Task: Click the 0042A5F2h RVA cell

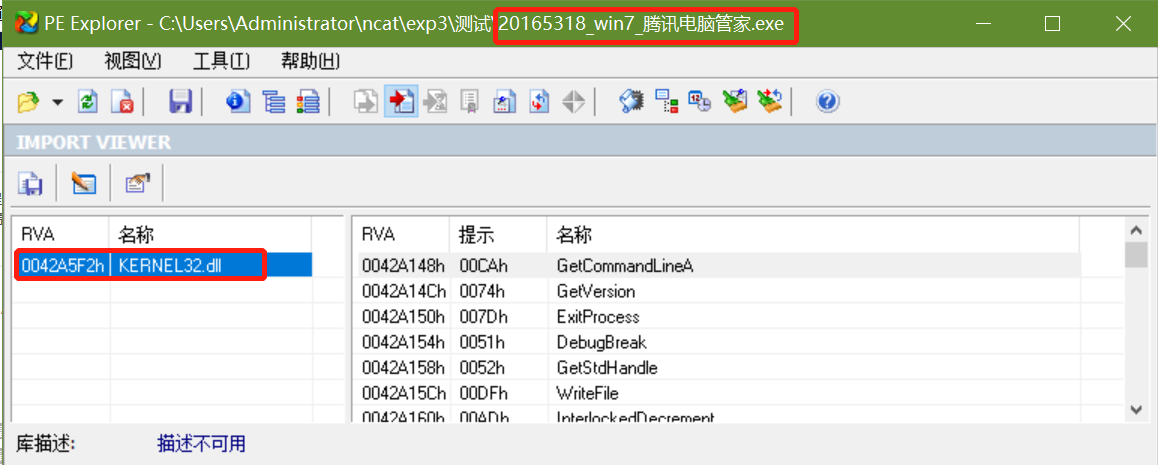Action: tap(62, 265)
